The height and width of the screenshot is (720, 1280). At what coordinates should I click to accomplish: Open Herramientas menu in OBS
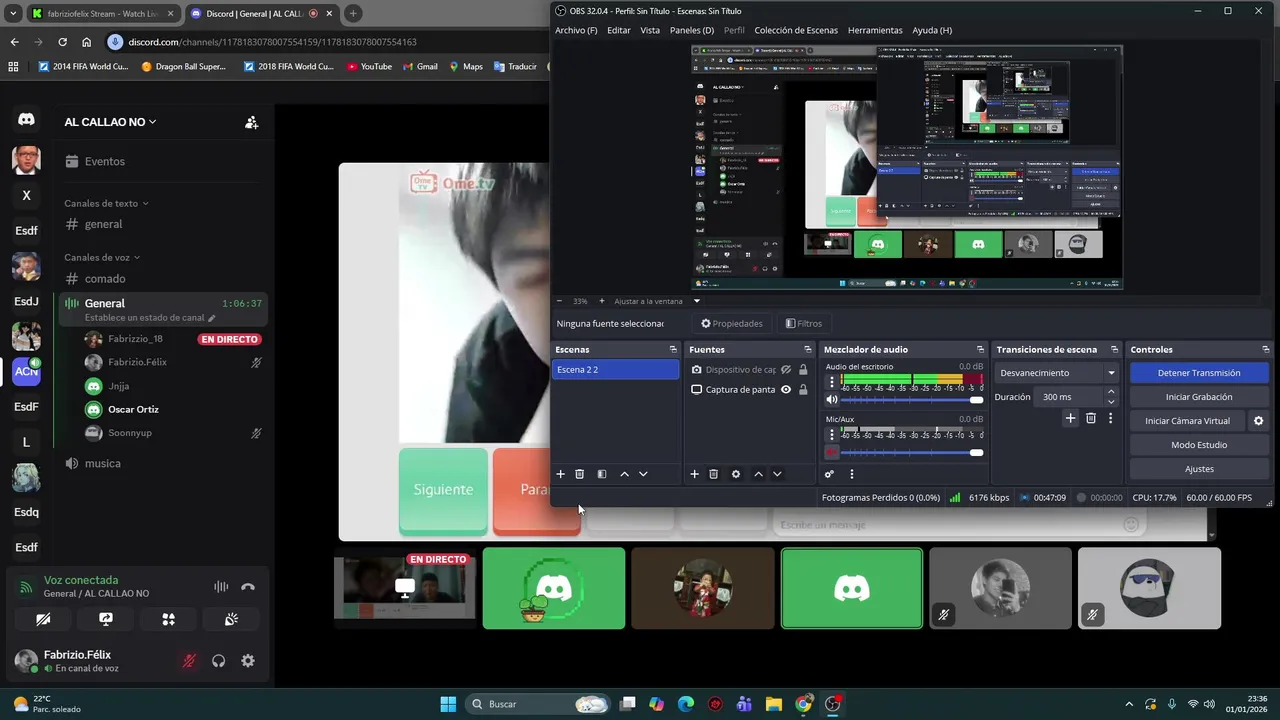pyautogui.click(x=875, y=30)
